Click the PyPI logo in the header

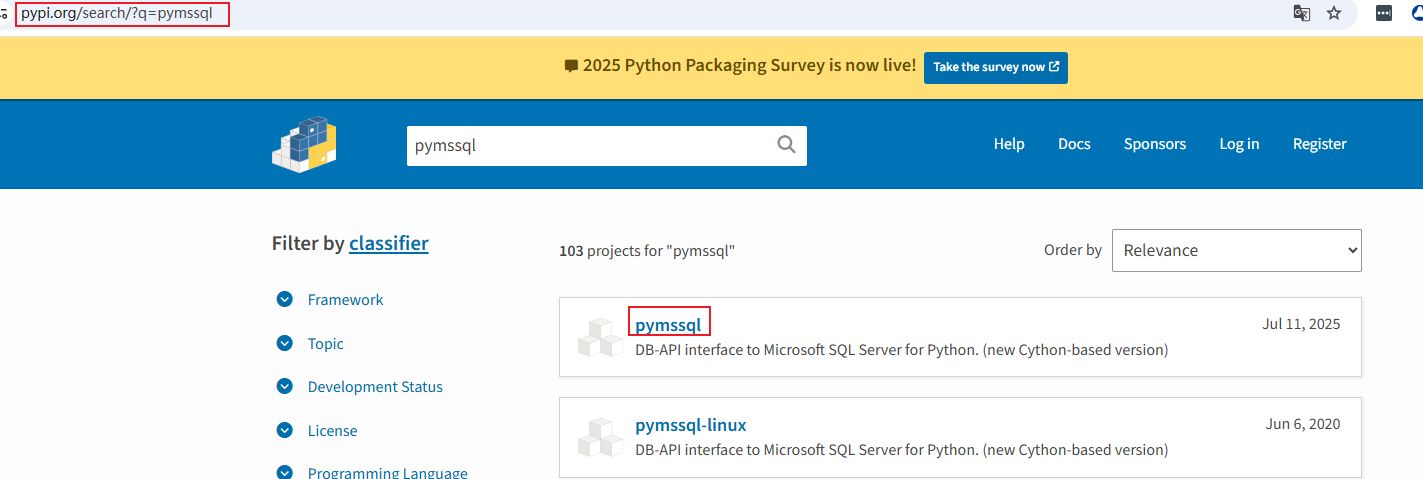point(304,144)
